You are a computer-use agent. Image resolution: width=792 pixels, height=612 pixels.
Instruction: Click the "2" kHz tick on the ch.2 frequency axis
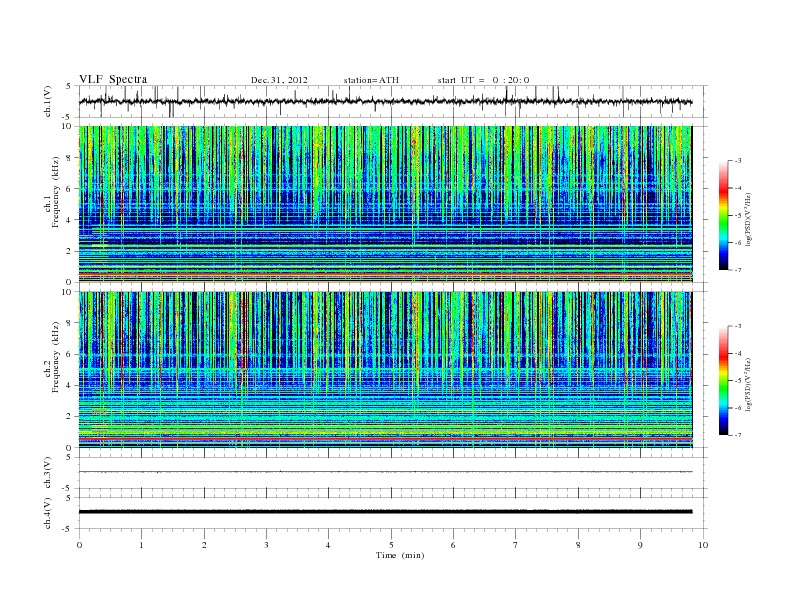coord(70,416)
